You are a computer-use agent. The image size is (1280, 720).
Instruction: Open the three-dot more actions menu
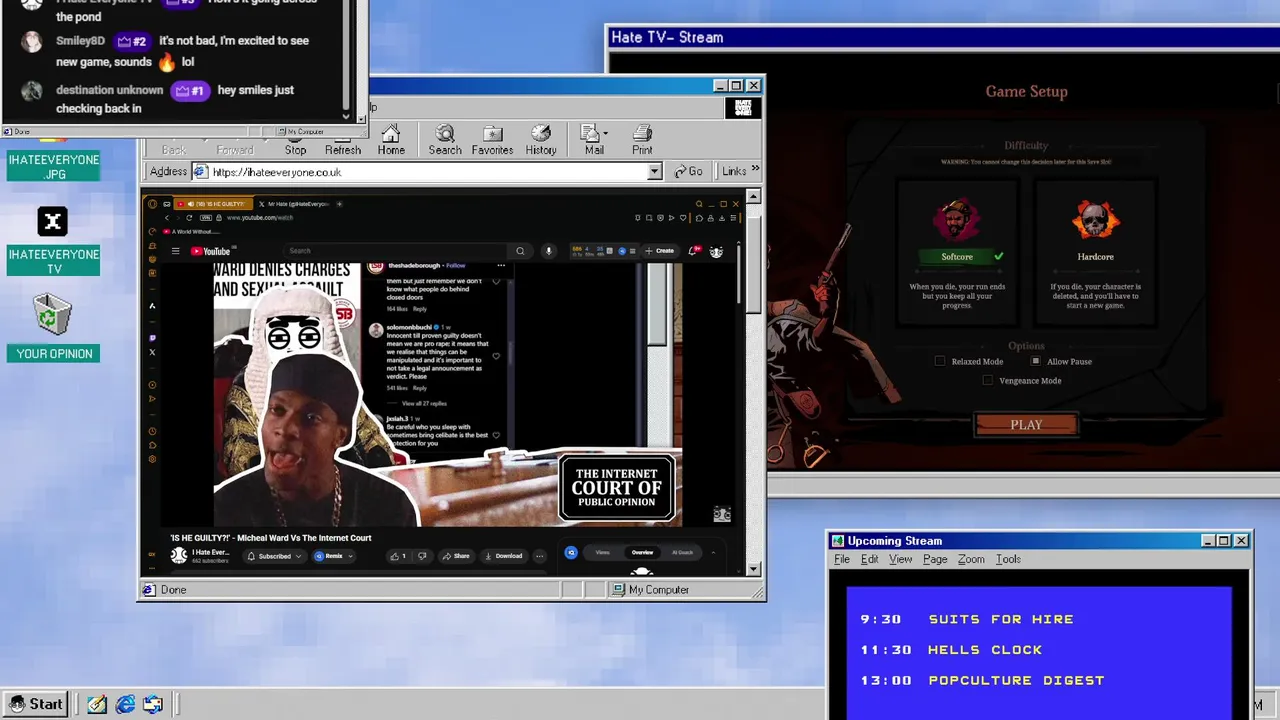[539, 556]
